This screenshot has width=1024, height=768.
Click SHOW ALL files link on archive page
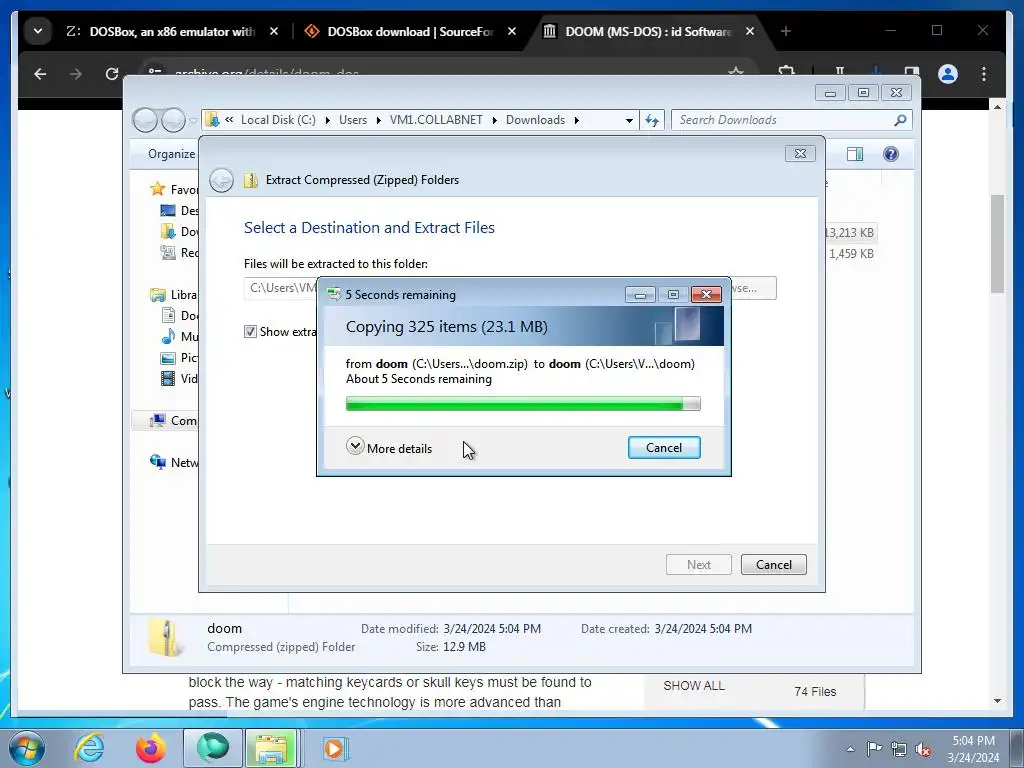tap(694, 686)
